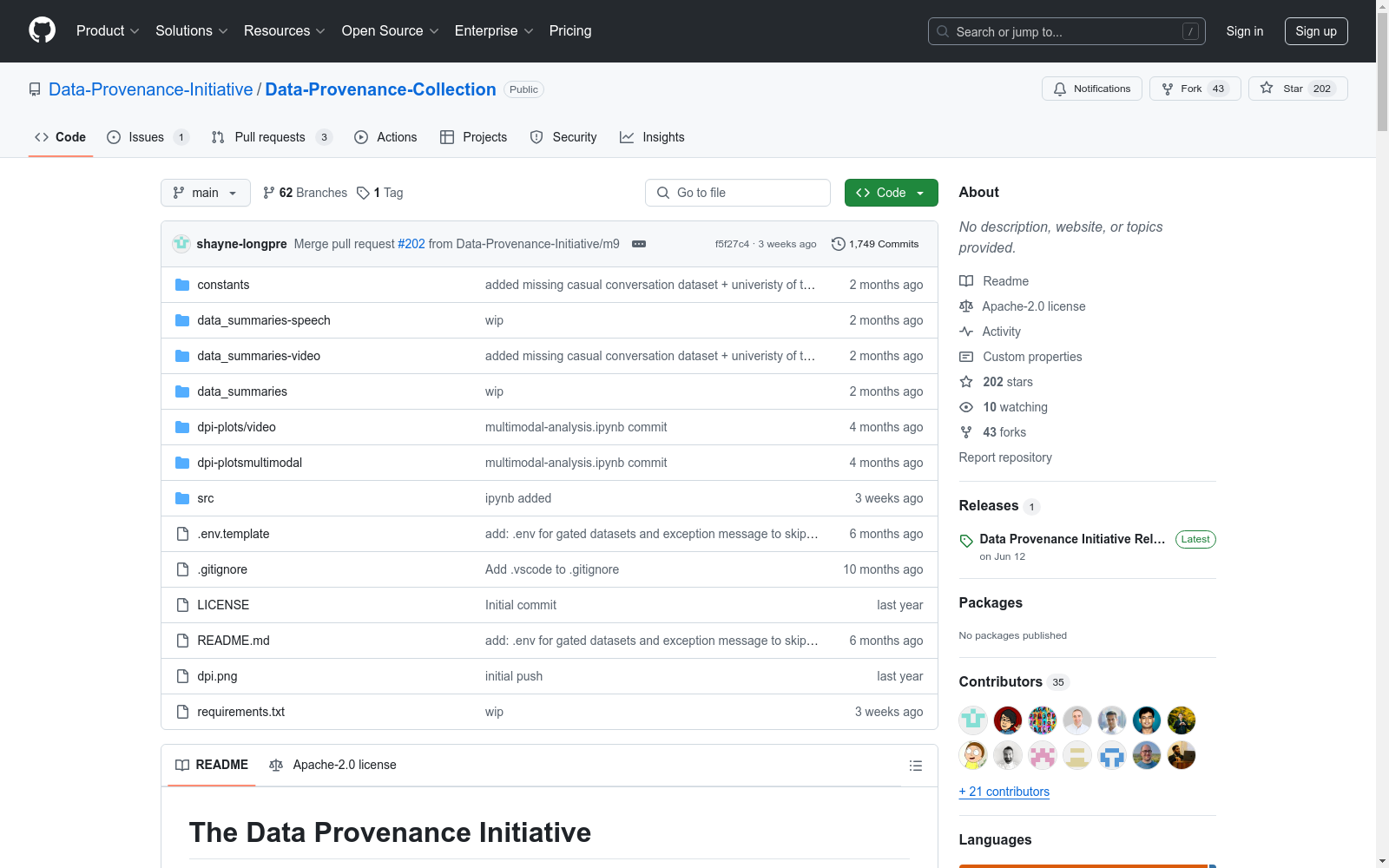Click the Custom properties icon
The height and width of the screenshot is (868, 1389).
[x=966, y=357]
